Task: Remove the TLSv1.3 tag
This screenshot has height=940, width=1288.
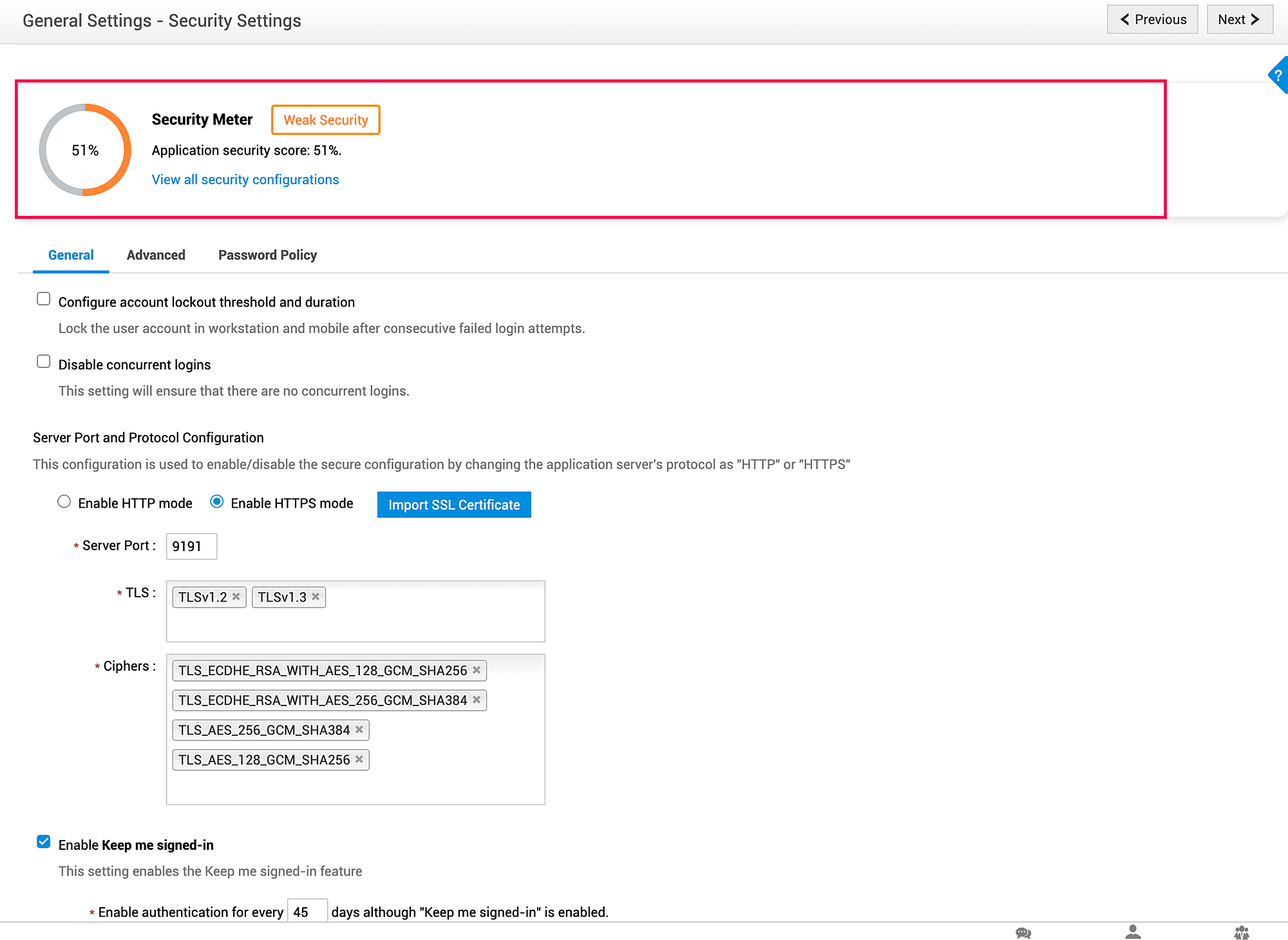Action: click(316, 597)
